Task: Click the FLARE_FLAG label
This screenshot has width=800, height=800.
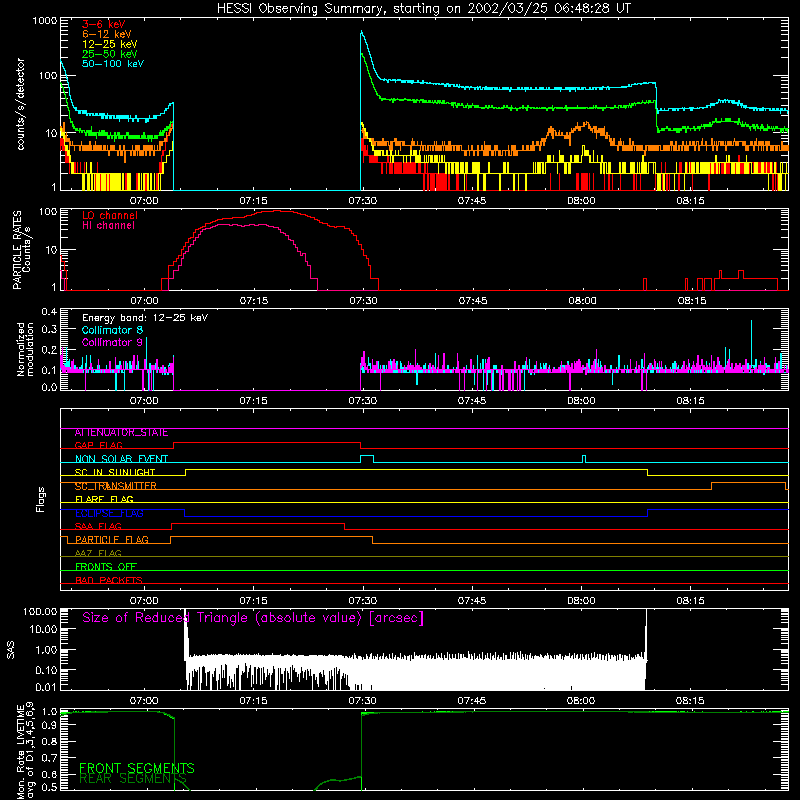Action: click(x=104, y=499)
